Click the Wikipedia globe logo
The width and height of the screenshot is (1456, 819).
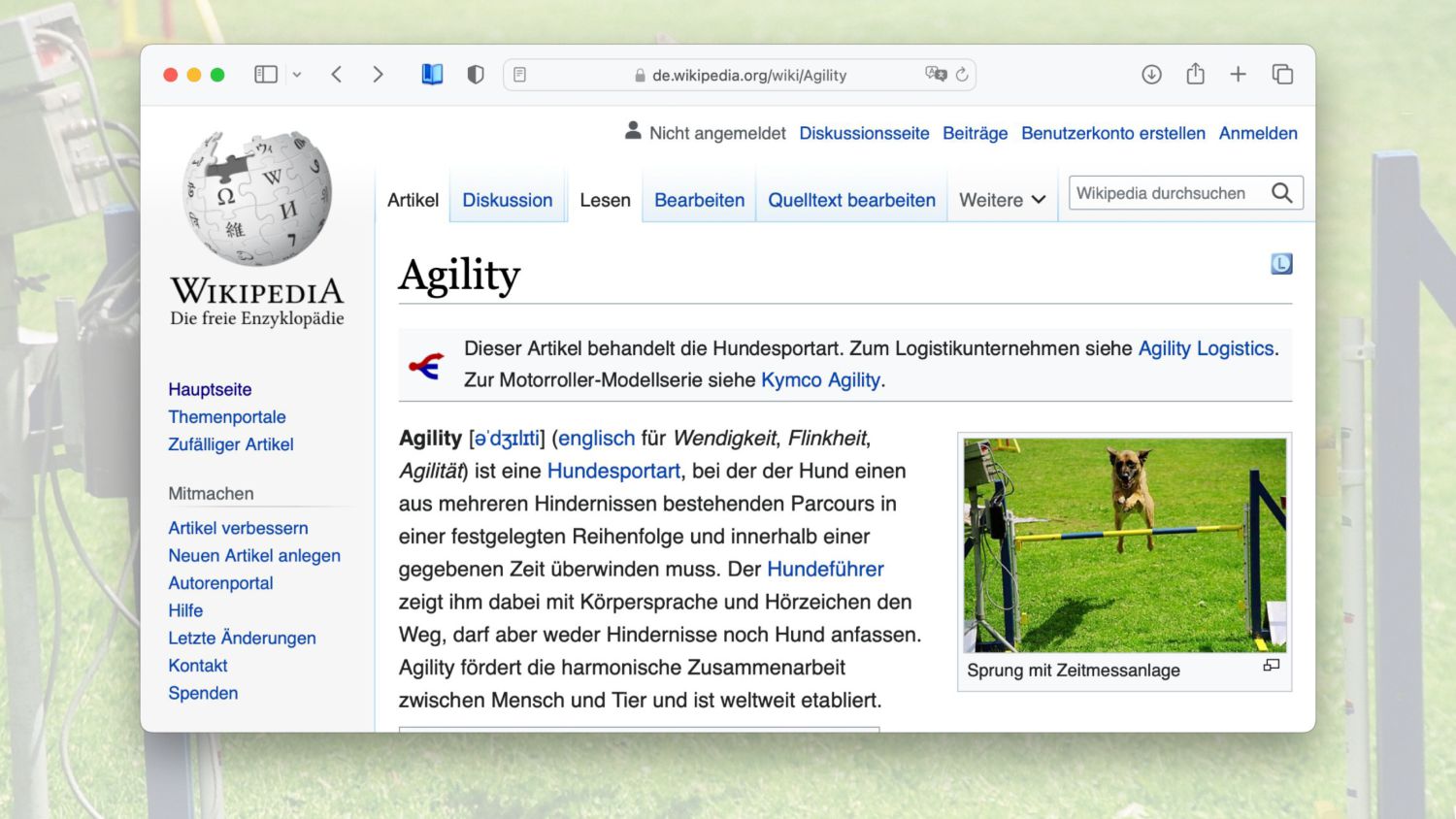258,199
